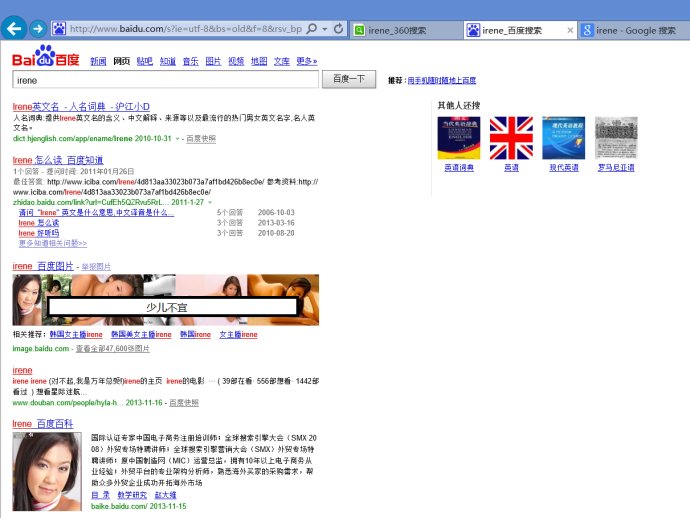Open the 贴吧 category link

(144, 61)
